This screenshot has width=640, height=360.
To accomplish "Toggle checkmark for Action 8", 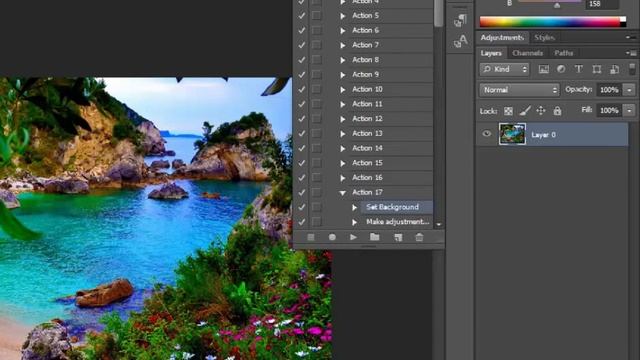I will [x=302, y=60].
